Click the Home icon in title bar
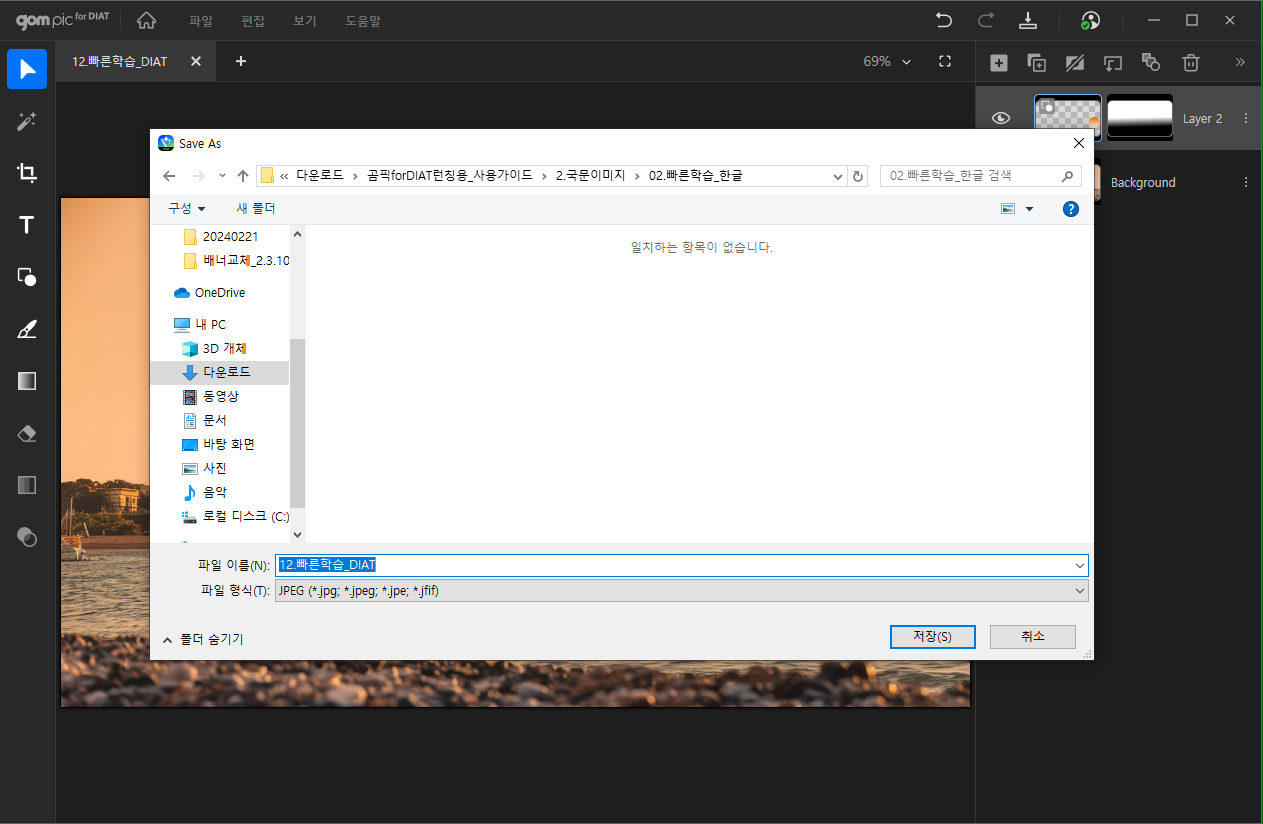This screenshot has height=824, width=1263. (147, 20)
